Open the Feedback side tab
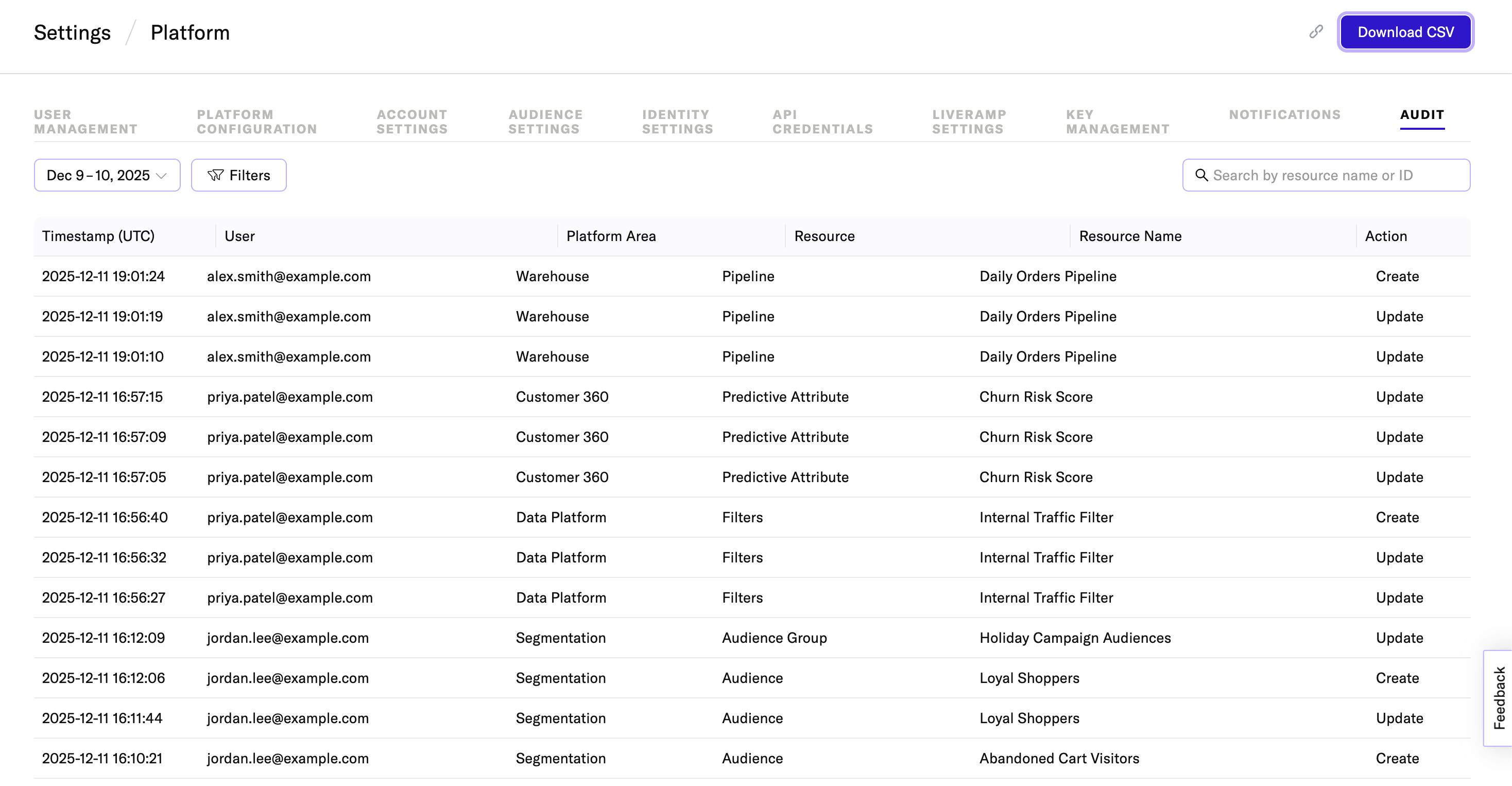 tap(1499, 697)
